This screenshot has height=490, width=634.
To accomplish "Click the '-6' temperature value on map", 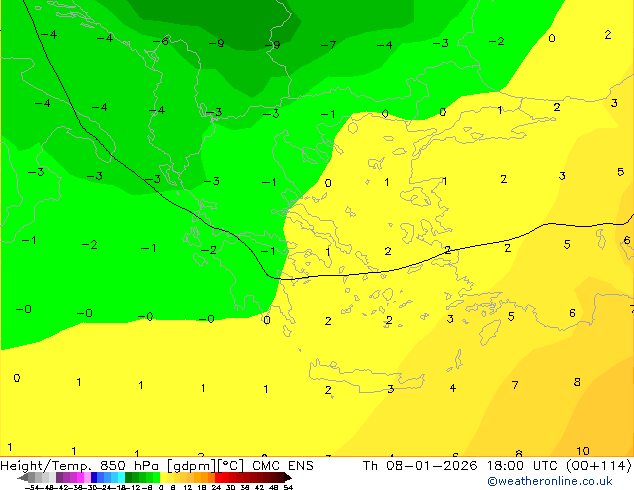I will tap(161, 41).
